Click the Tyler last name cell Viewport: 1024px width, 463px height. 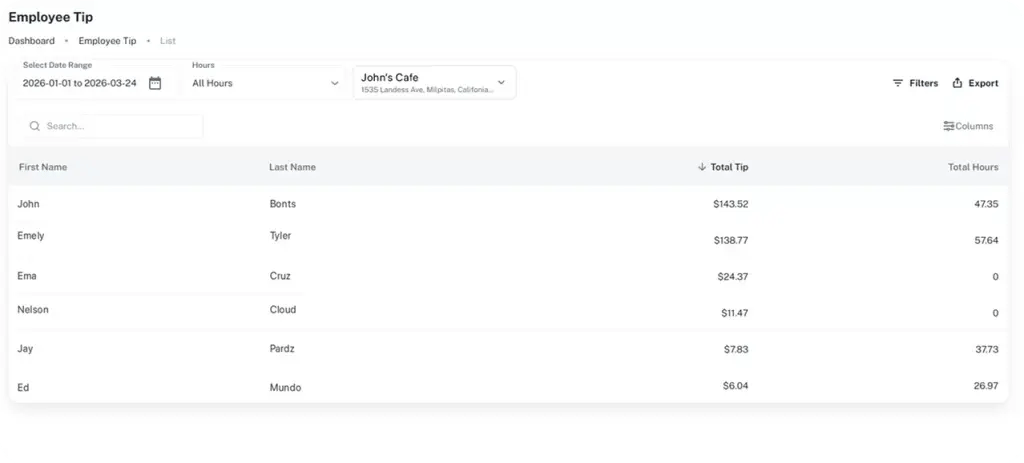[280, 236]
